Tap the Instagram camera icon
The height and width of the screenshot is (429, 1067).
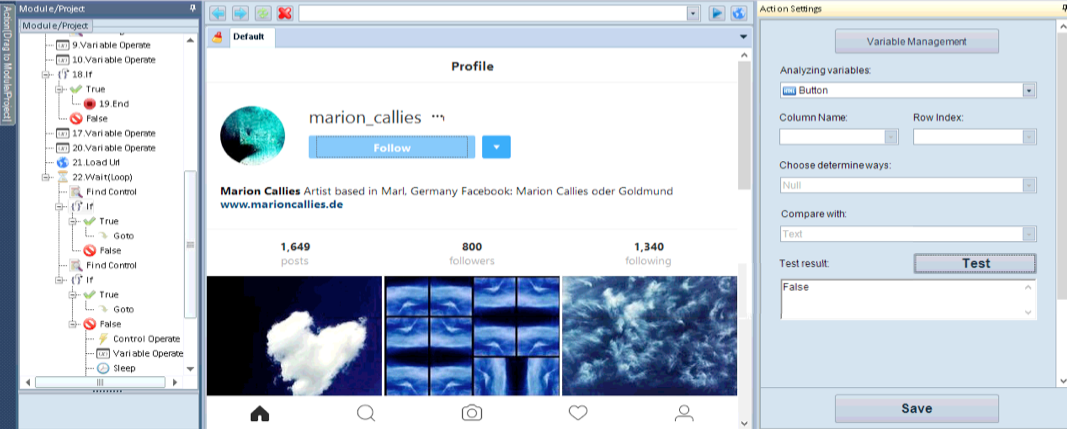(x=472, y=413)
